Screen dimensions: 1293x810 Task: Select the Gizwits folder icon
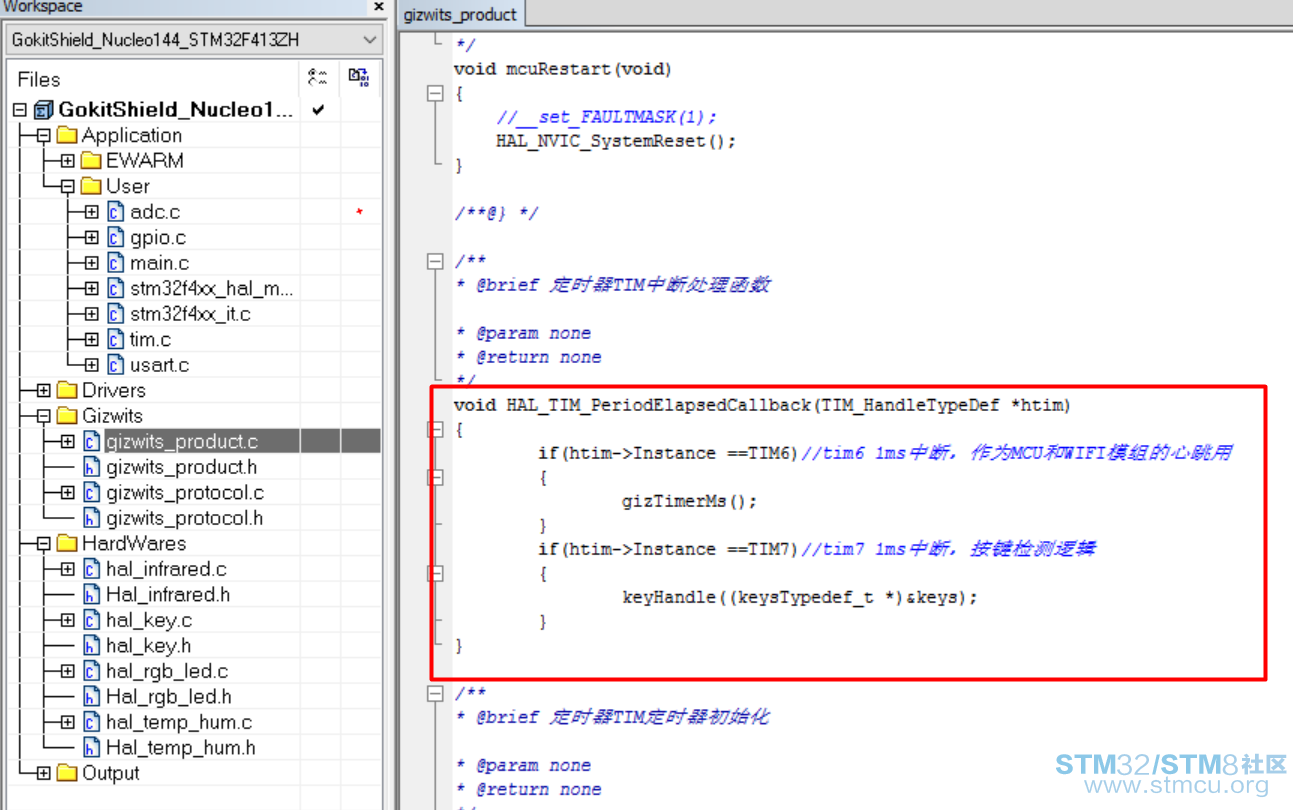(67, 416)
